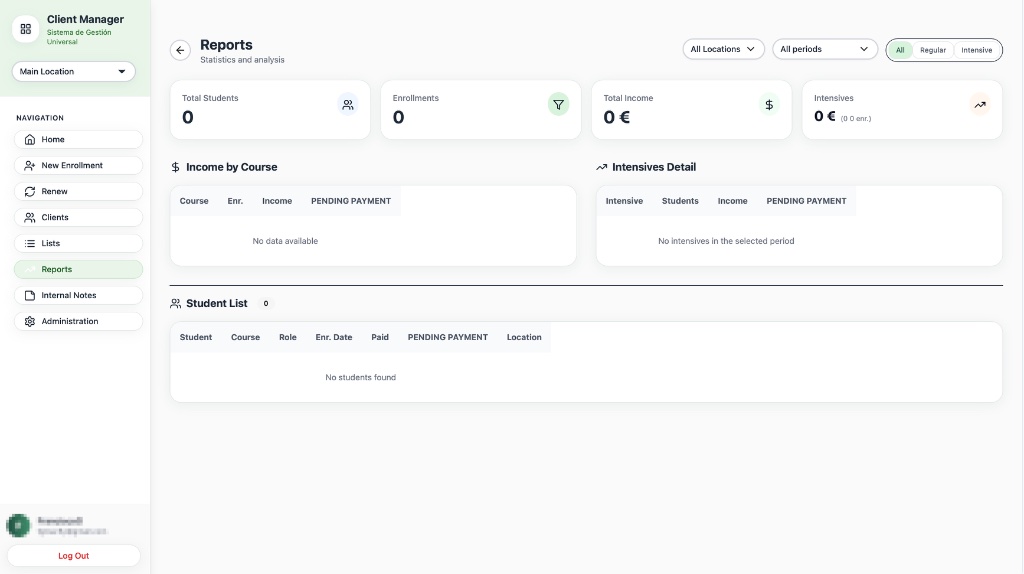Select the Regular course-type filter

pyautogui.click(x=933, y=50)
